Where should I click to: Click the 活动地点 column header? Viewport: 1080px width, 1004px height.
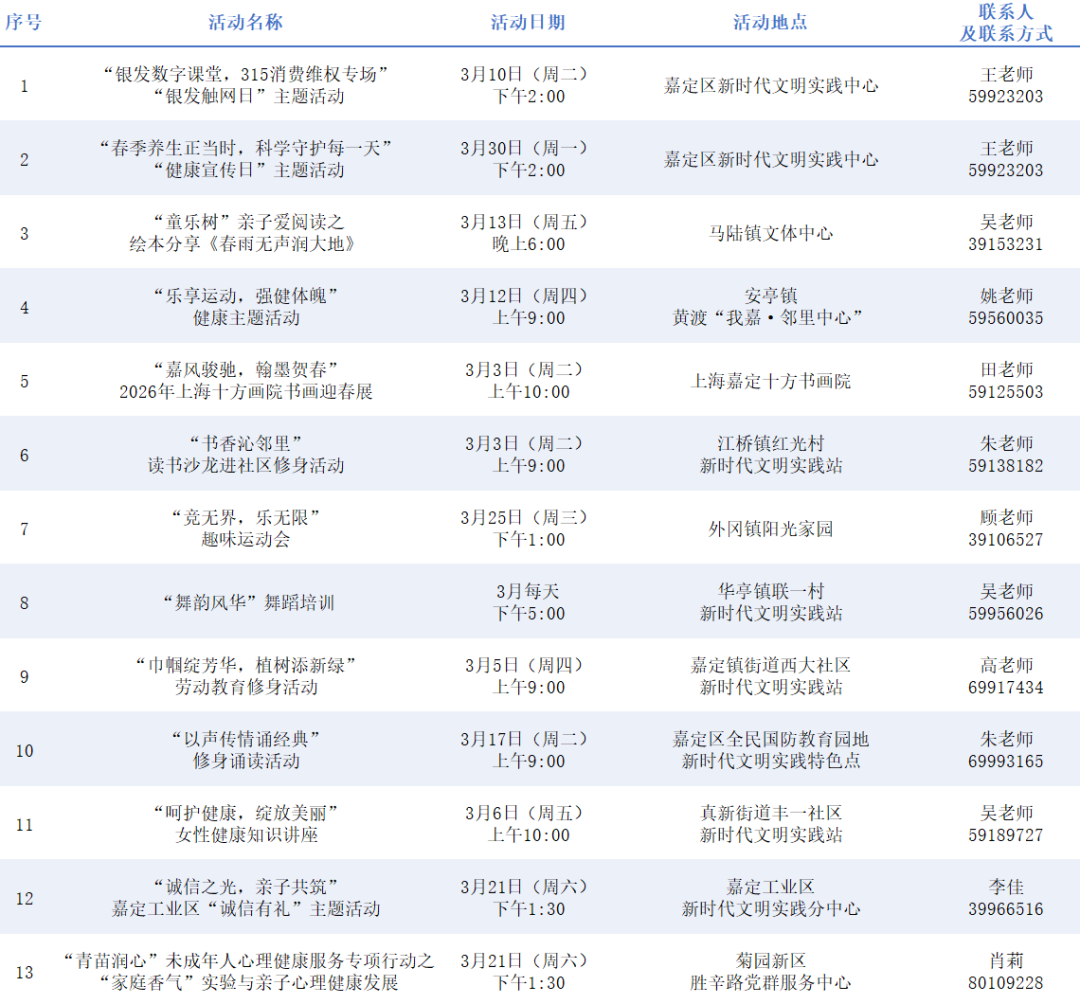pos(770,22)
